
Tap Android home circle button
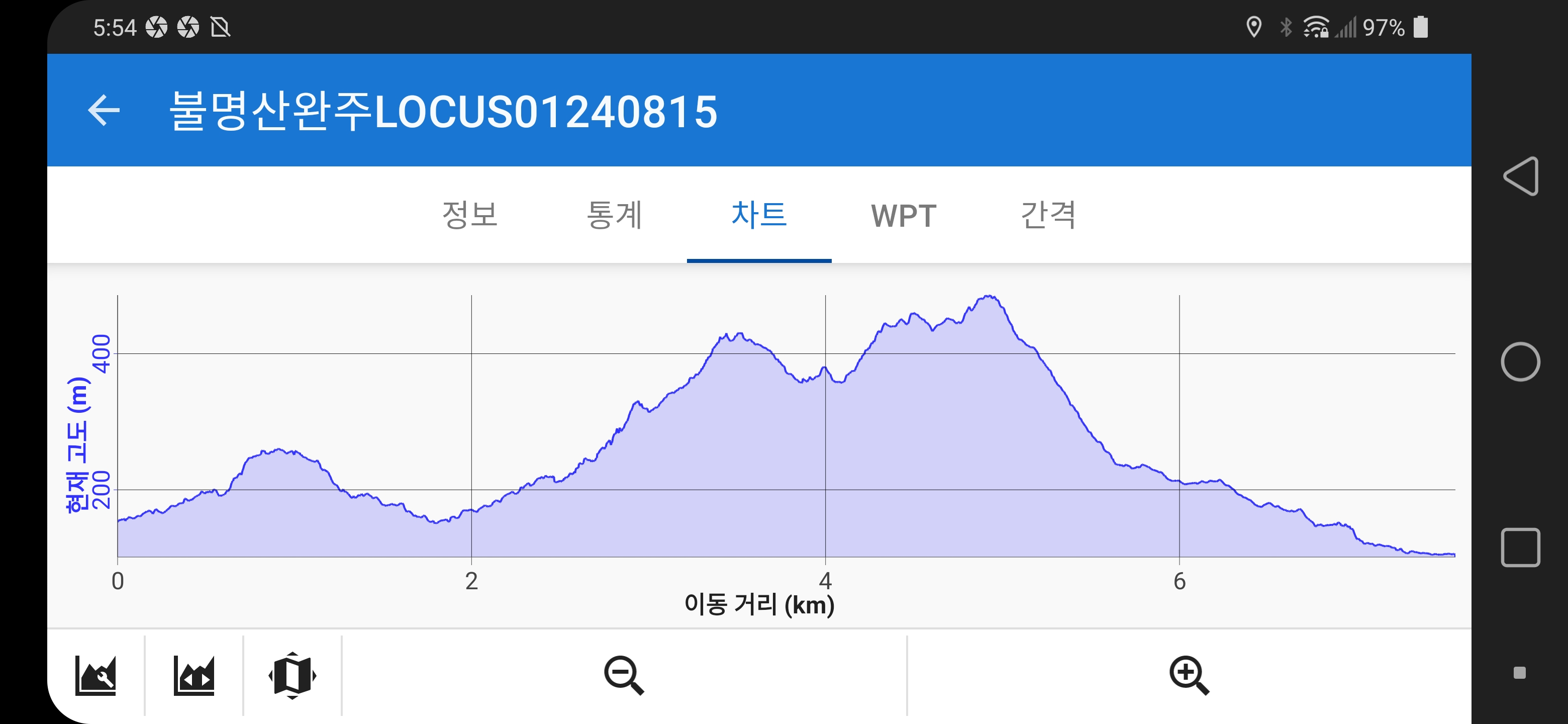[x=1521, y=361]
